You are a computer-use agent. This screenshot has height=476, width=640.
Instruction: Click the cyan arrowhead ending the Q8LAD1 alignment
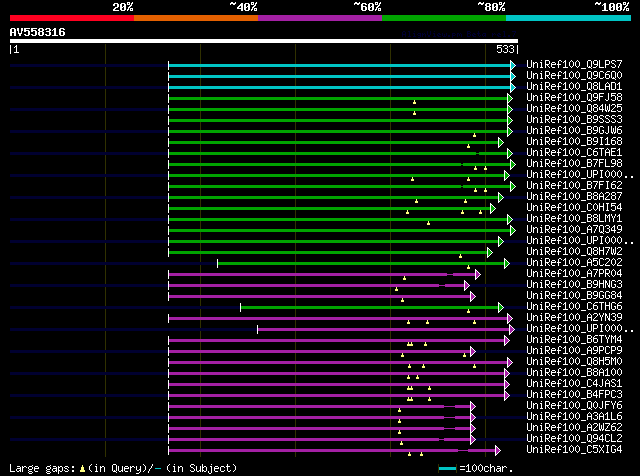click(x=513, y=87)
